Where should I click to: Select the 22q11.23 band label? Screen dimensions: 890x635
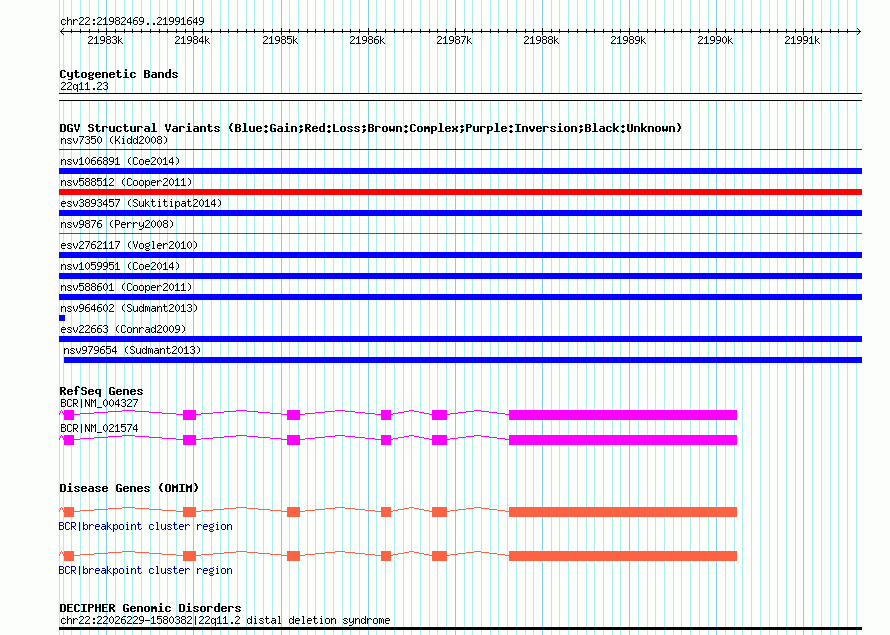84,86
